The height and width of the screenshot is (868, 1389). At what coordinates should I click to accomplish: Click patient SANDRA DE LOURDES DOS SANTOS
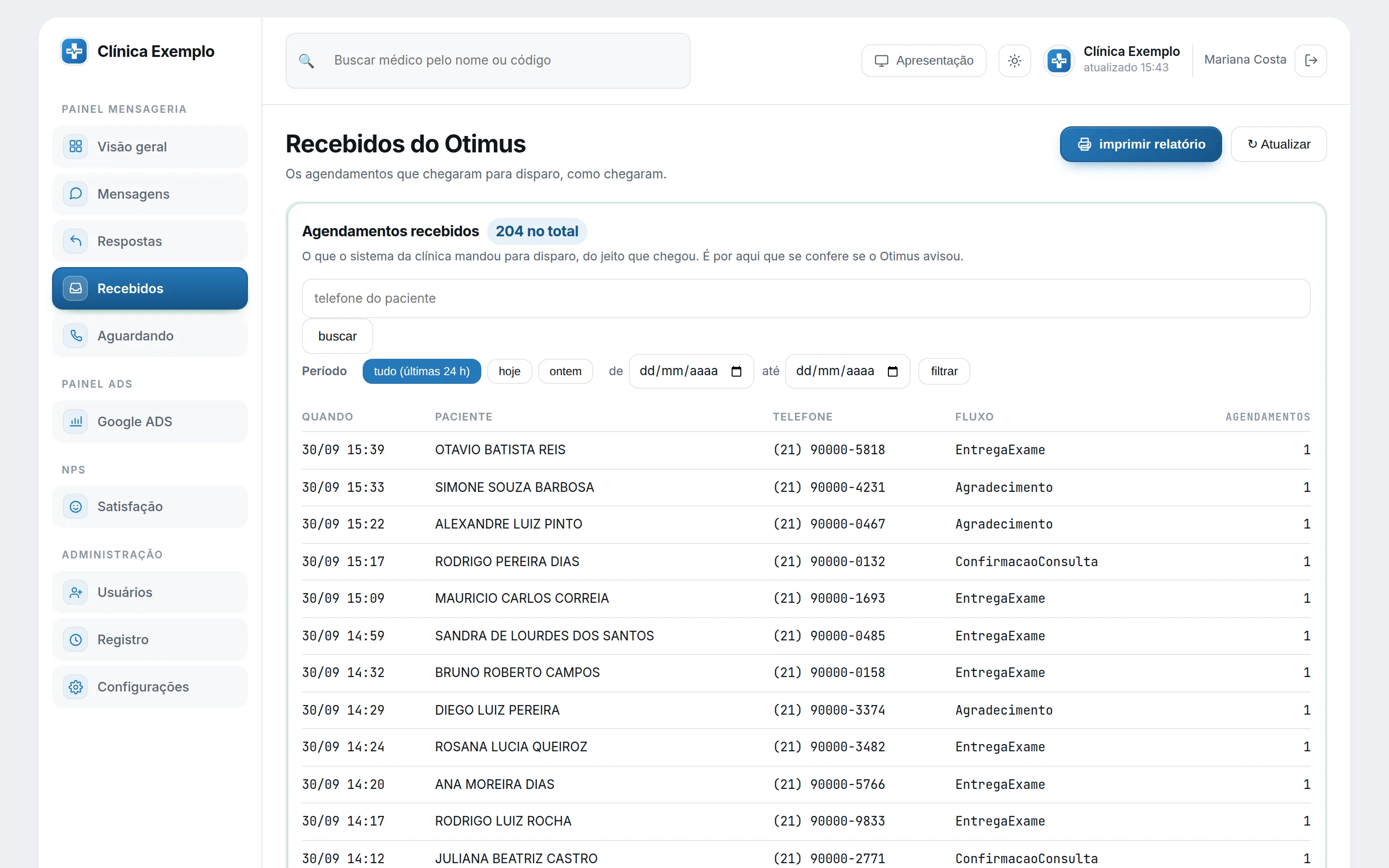tap(544, 636)
